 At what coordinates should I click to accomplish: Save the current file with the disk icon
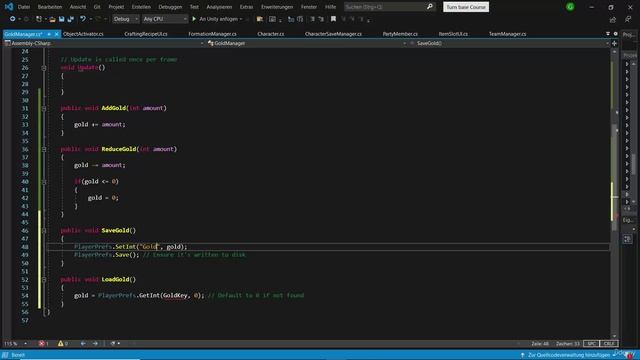(x=62, y=19)
